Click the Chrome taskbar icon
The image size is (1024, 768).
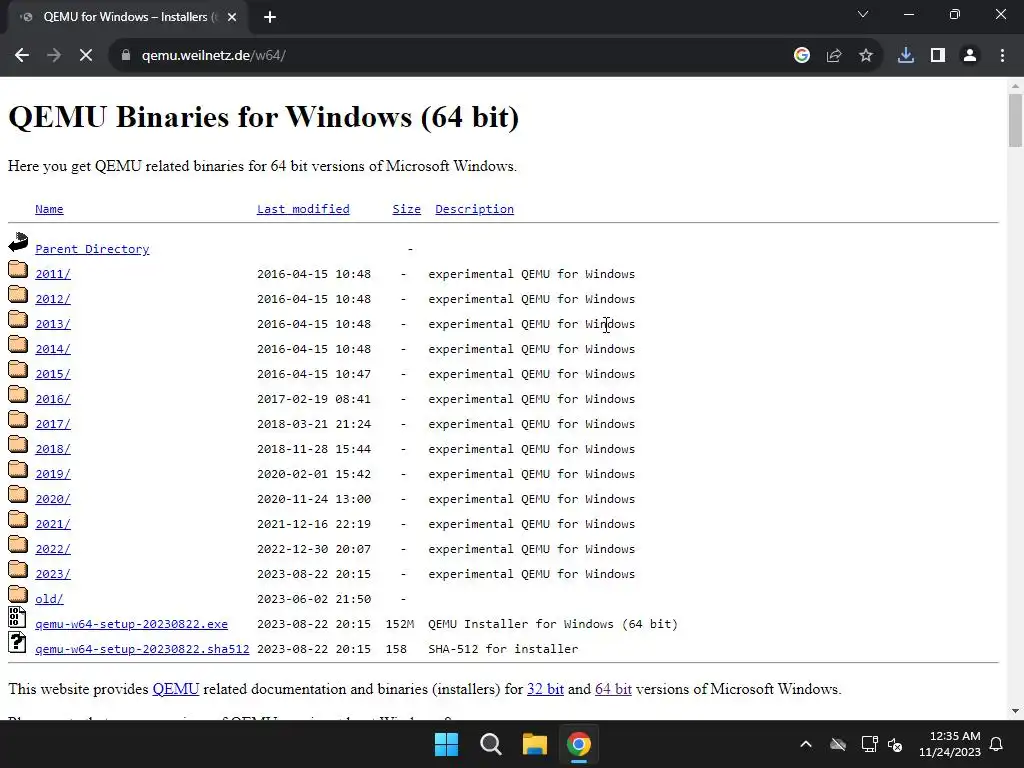[579, 744]
